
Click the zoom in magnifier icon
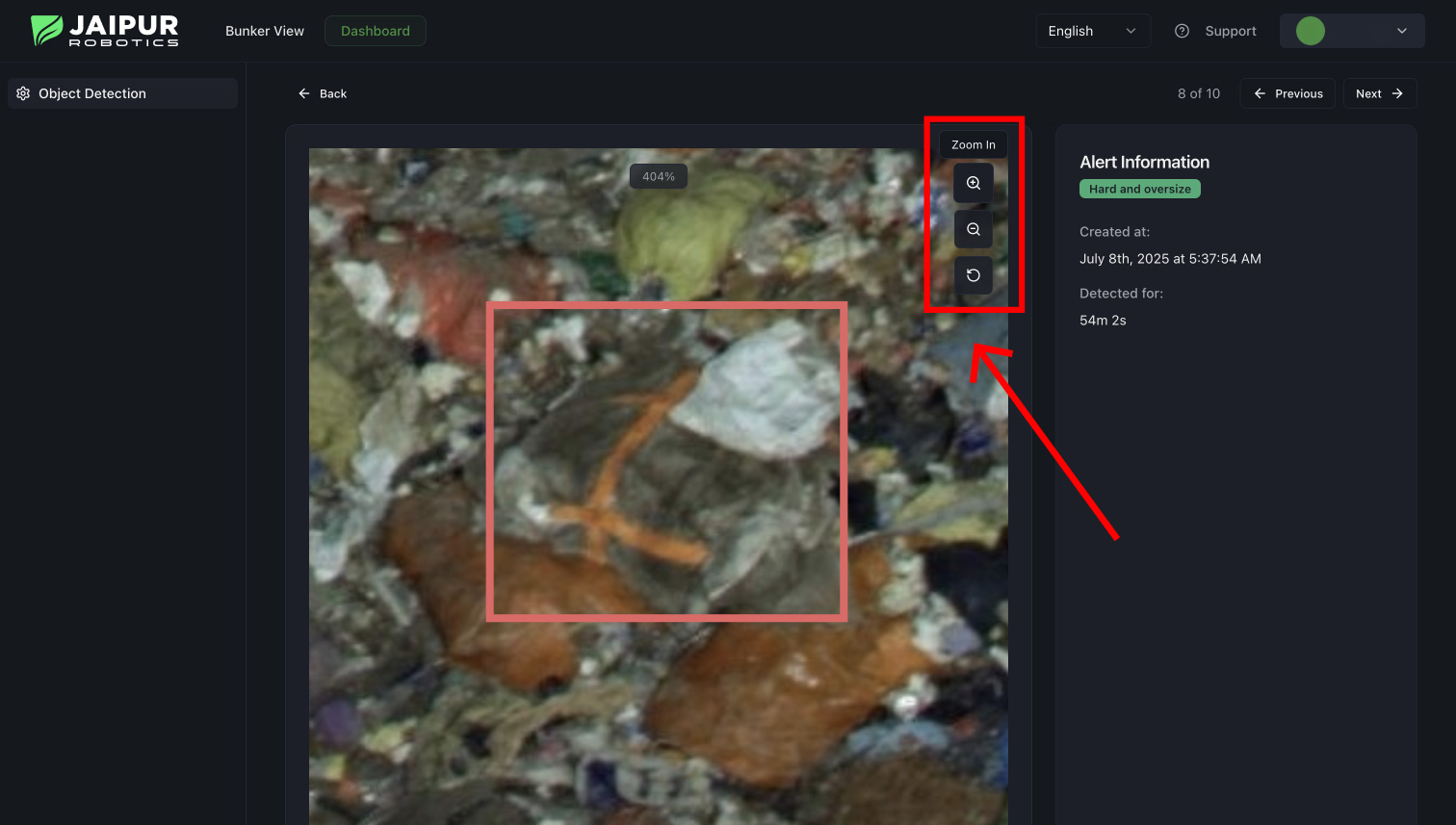(x=974, y=183)
